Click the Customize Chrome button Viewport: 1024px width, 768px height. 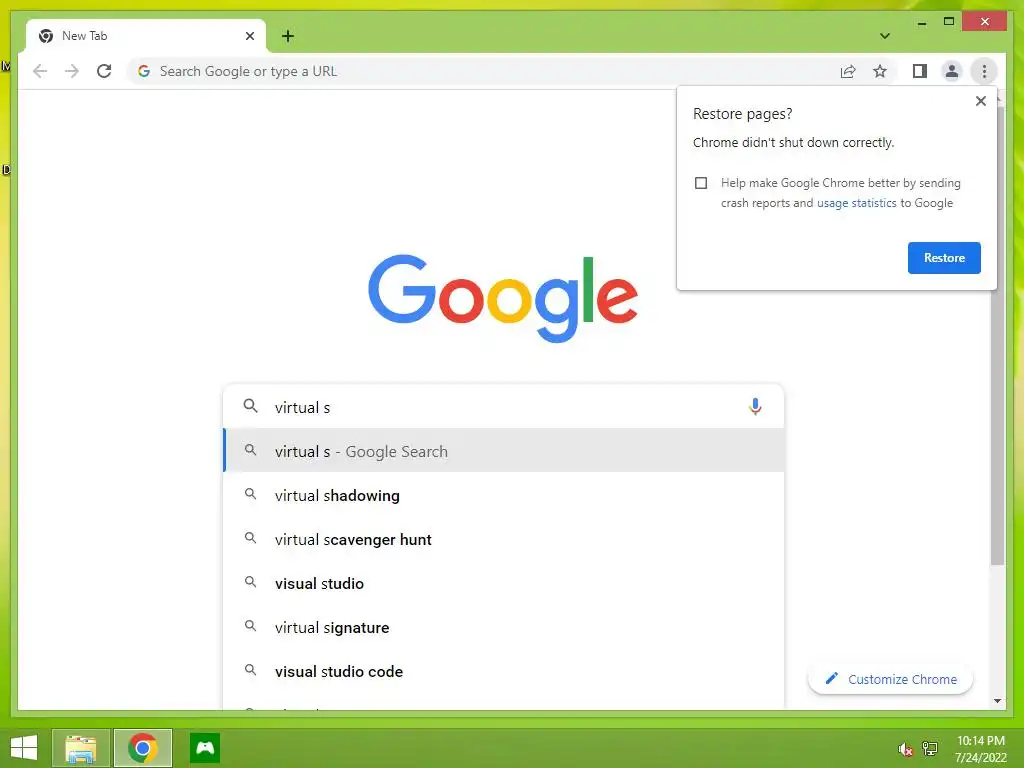click(890, 679)
